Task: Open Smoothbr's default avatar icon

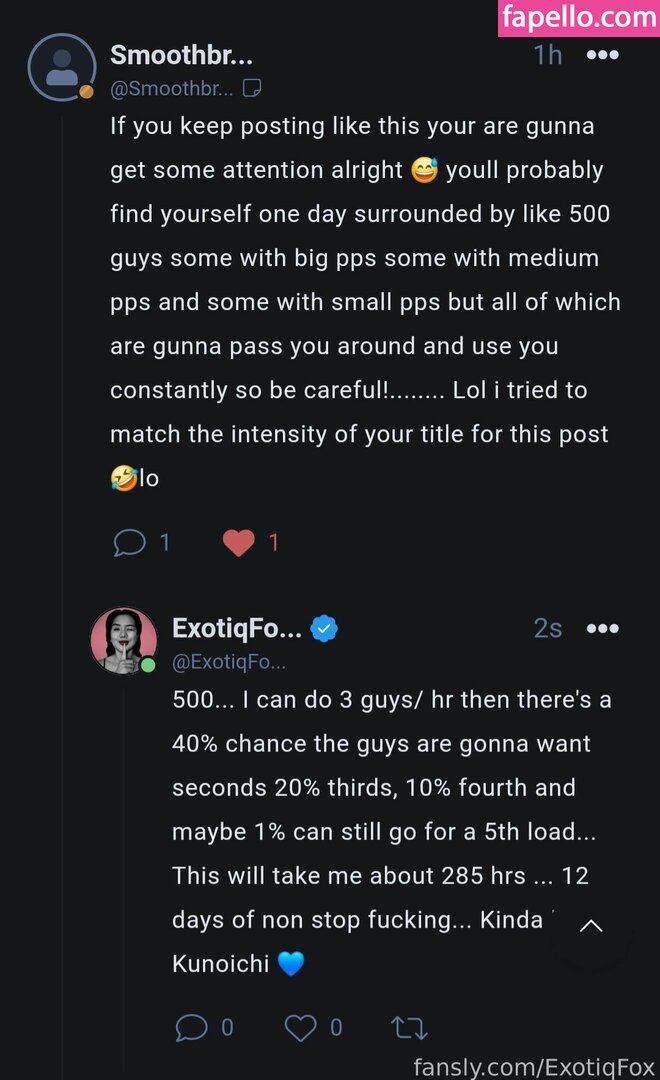Action: [x=61, y=67]
